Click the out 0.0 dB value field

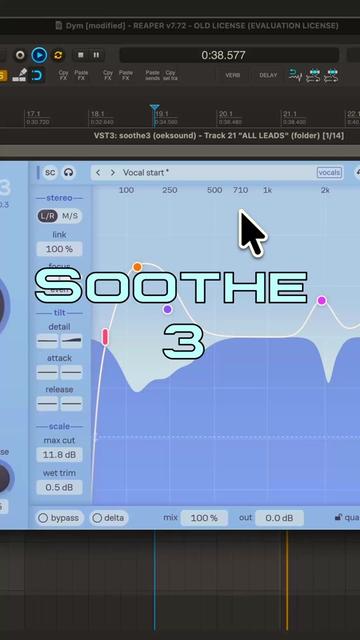[x=279, y=518]
